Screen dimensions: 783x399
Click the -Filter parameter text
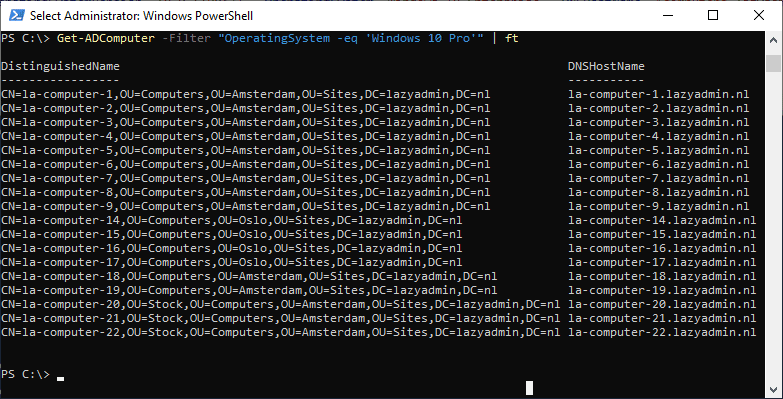click(187, 38)
